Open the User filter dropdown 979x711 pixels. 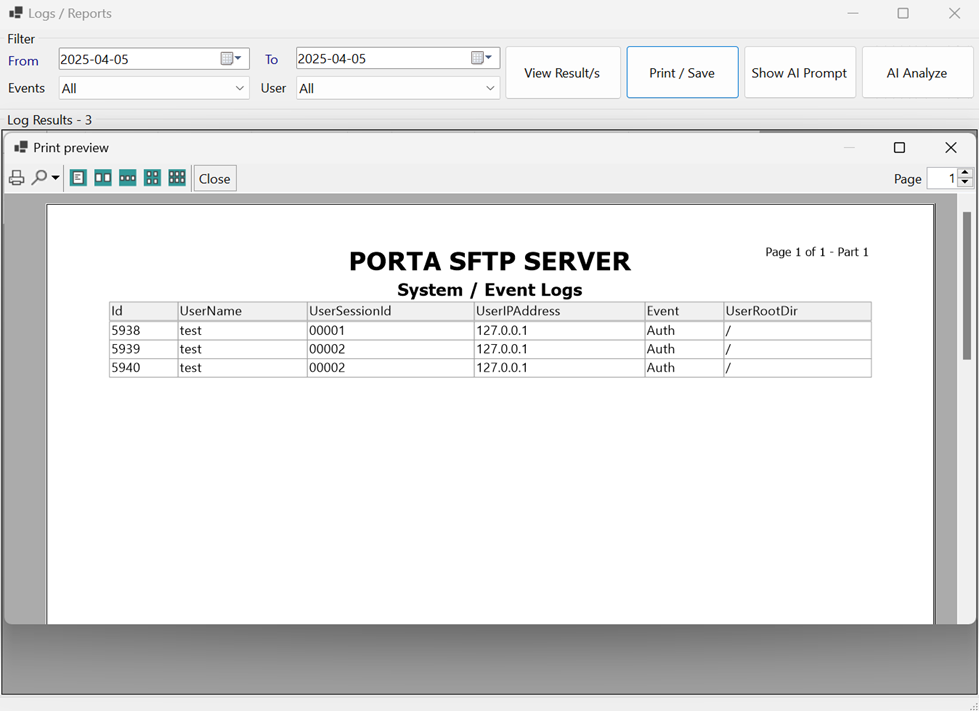(x=491, y=88)
